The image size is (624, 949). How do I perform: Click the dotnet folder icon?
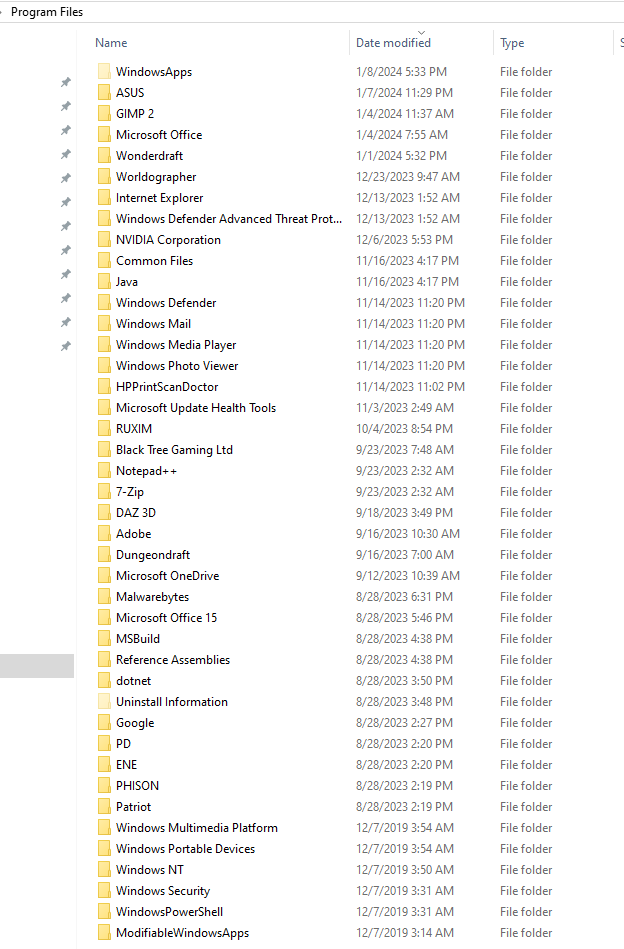coord(104,681)
